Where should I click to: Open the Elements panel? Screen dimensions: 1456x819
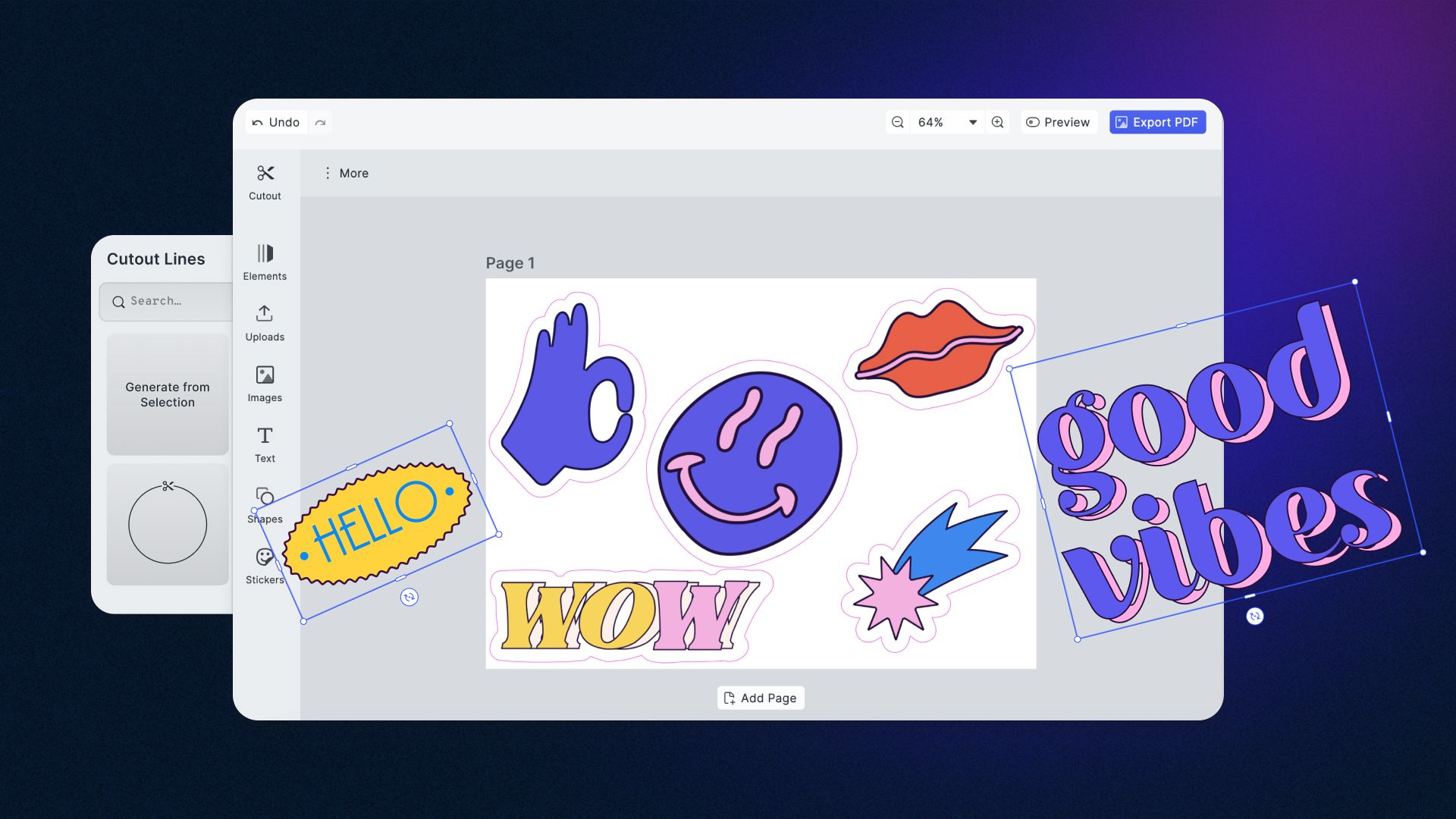264,262
